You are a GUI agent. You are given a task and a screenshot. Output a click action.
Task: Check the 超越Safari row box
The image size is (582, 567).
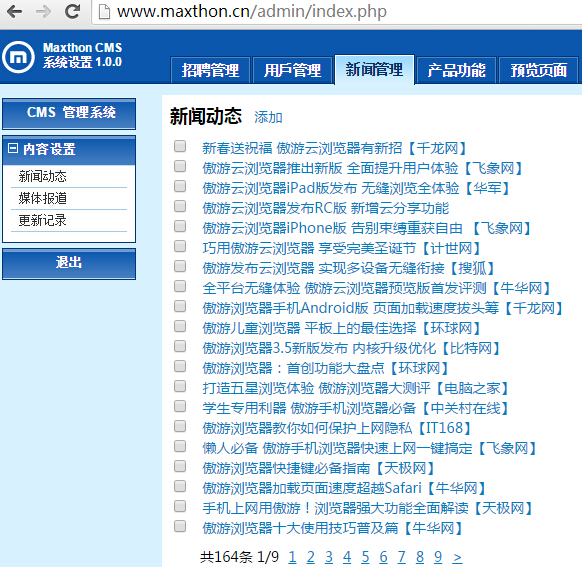click(180, 486)
